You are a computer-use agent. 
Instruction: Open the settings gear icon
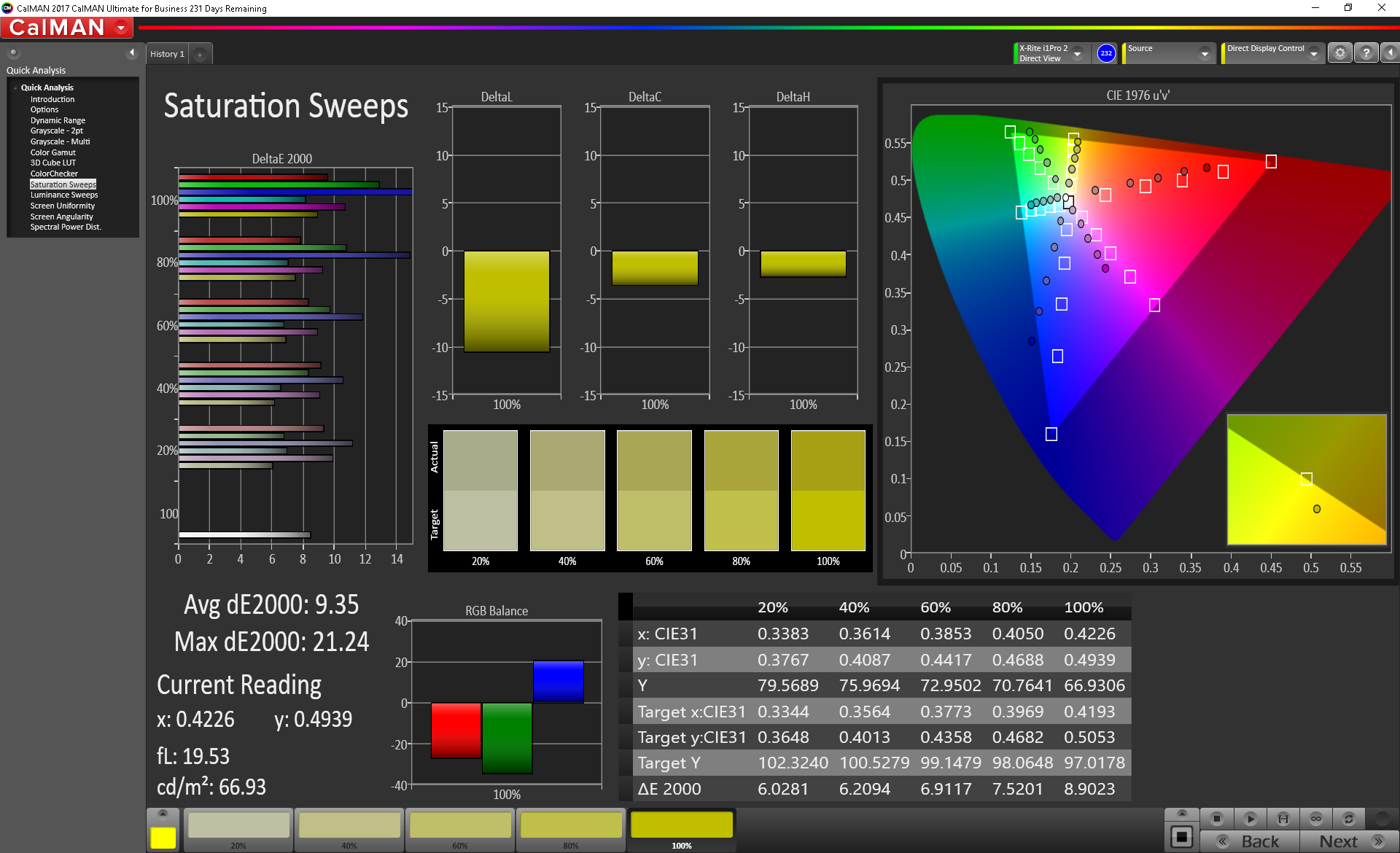[x=1339, y=53]
